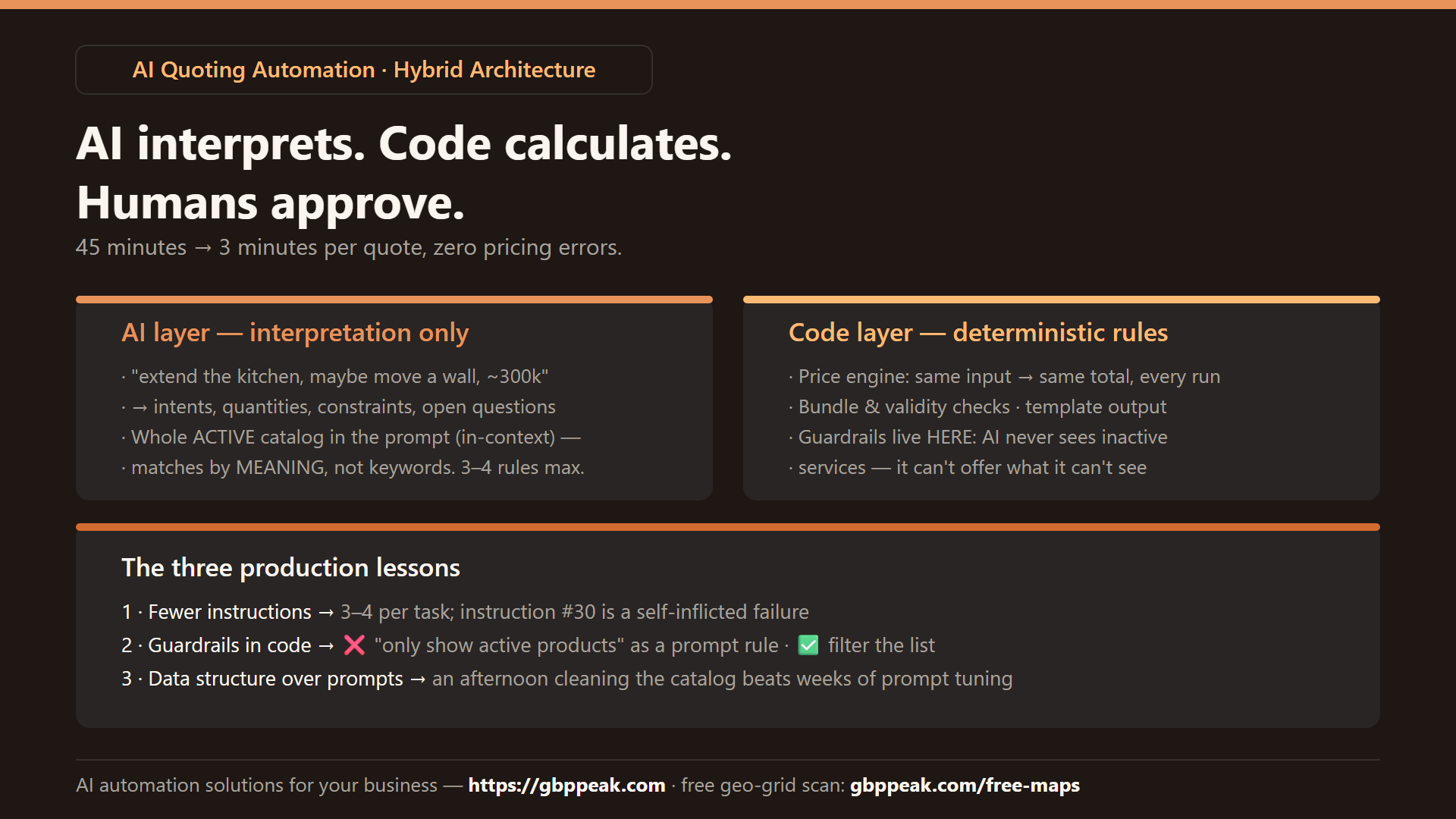Click the 'intents, quantities, constraints, open questions' line
This screenshot has width=1456, height=819.
coord(338,407)
